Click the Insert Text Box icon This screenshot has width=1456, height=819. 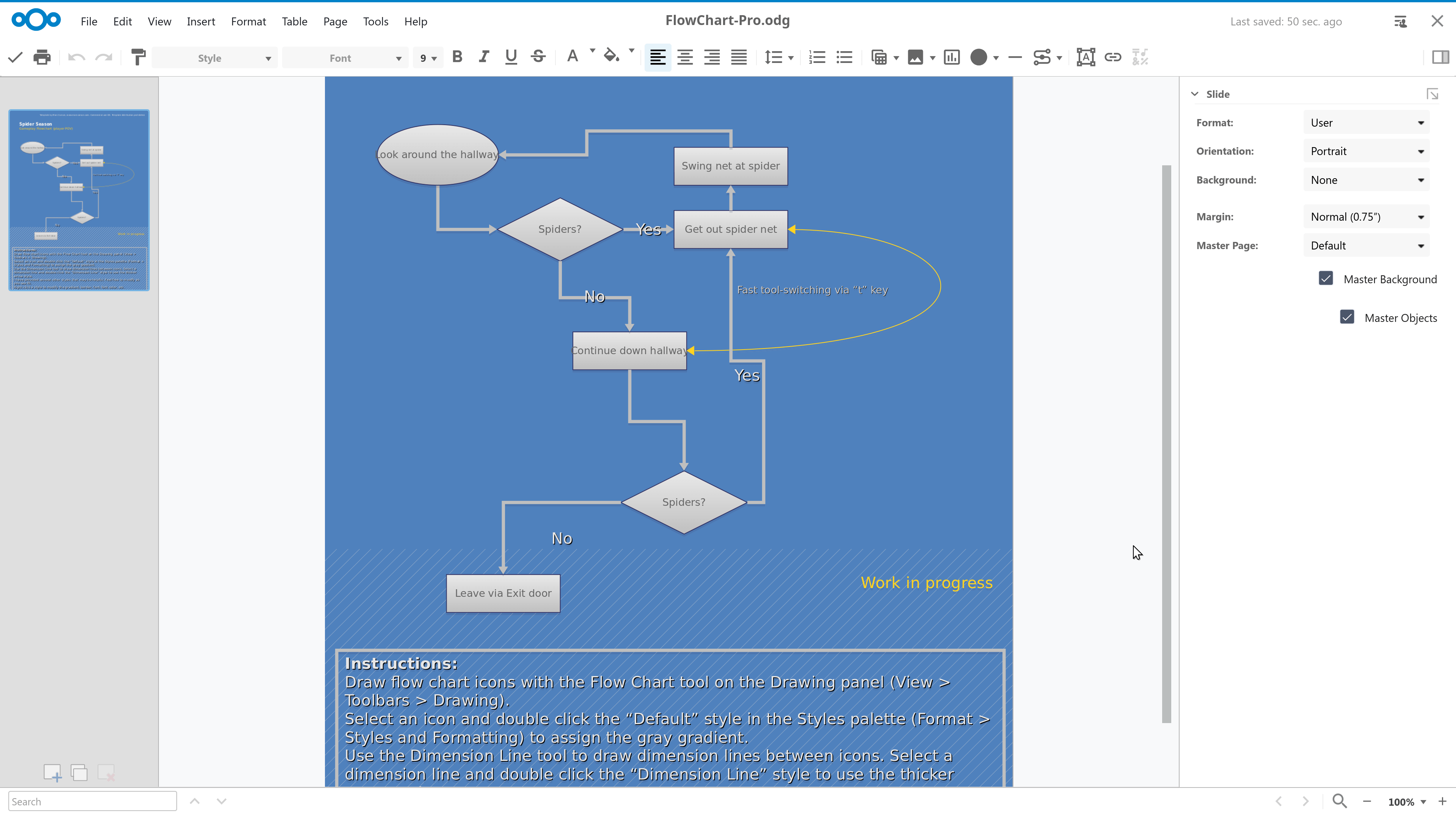[1086, 57]
